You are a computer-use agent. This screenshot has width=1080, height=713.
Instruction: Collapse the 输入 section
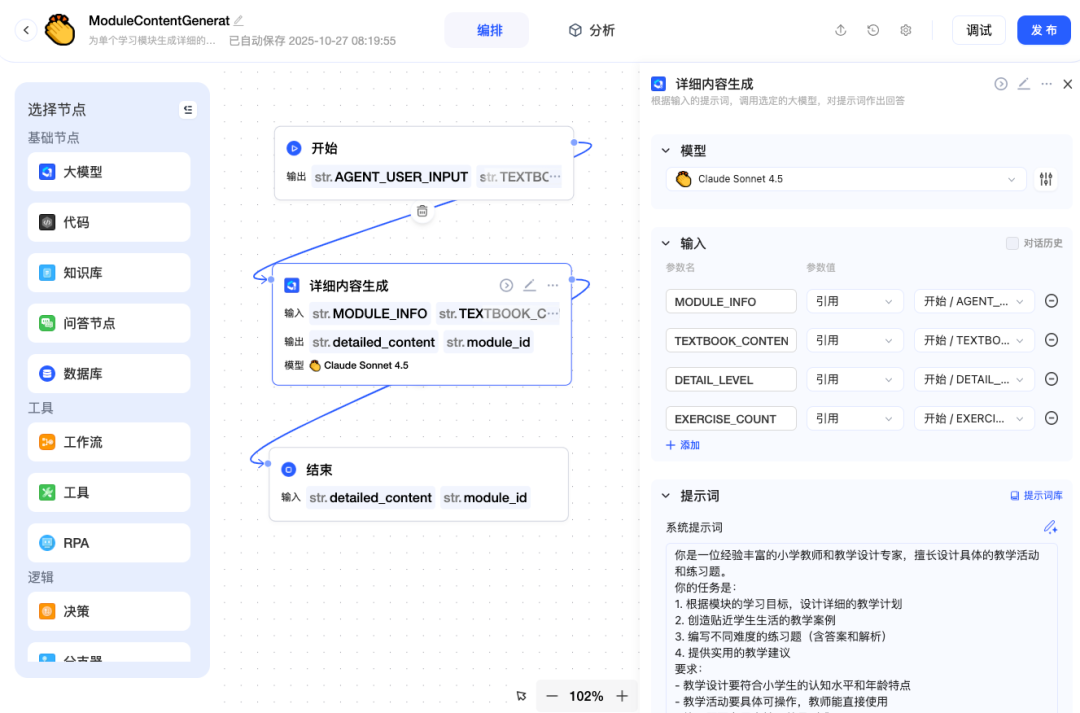[x=665, y=243]
